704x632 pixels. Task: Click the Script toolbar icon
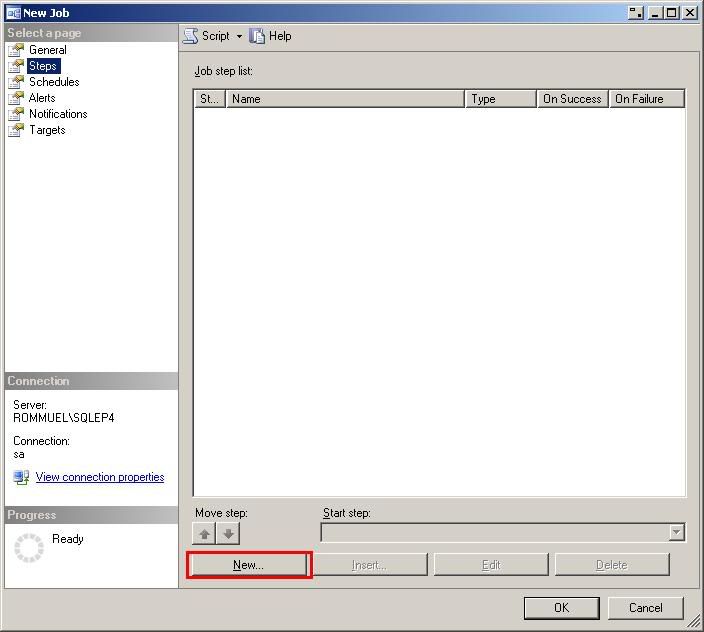pos(190,36)
